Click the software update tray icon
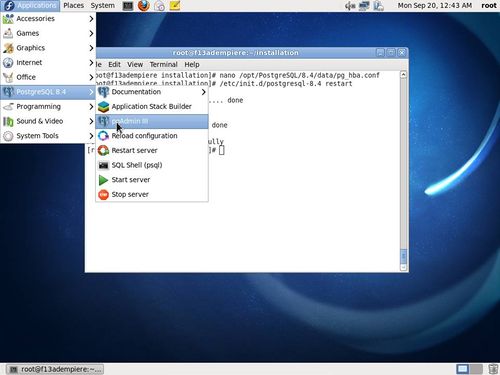The image size is (500, 375). tap(378, 6)
